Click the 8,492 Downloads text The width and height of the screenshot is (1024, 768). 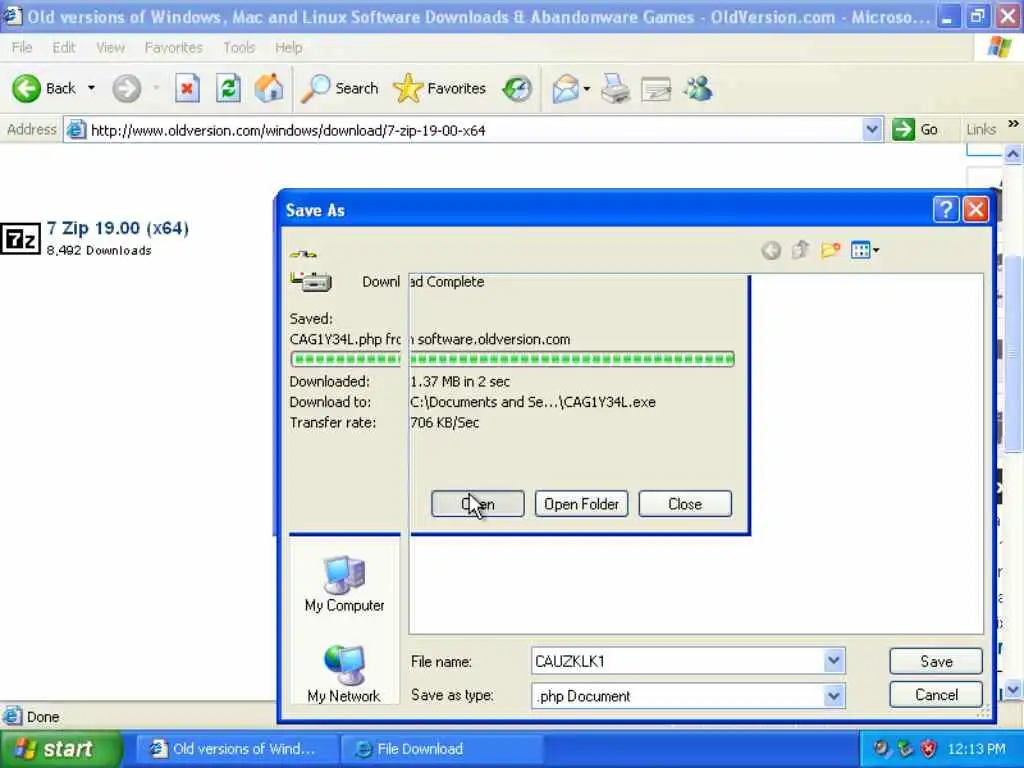pos(99,251)
